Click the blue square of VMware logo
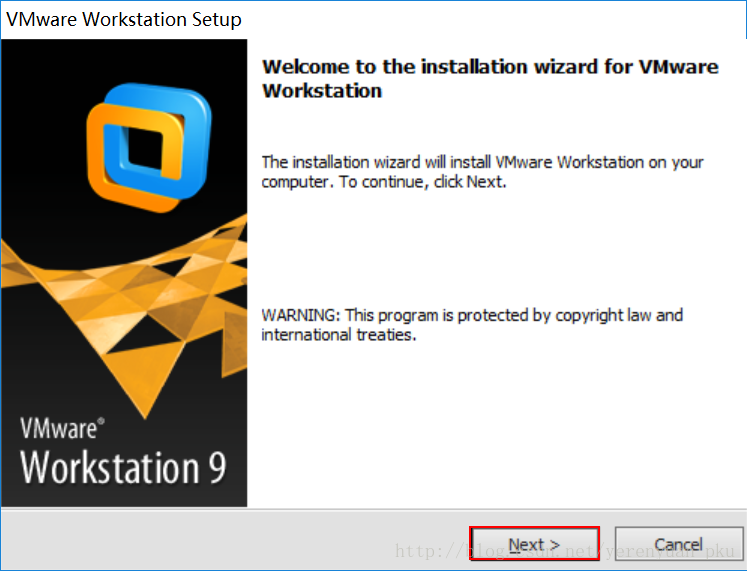The height and width of the screenshot is (571, 747). pyautogui.click(x=160, y=118)
